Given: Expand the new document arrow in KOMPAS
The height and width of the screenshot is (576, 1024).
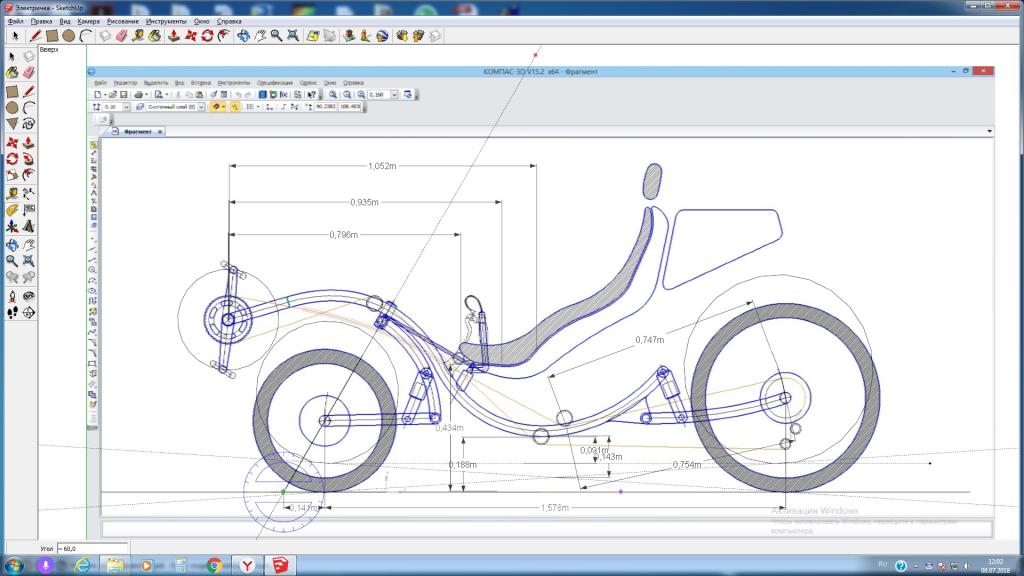Looking at the screenshot, I should point(105,95).
